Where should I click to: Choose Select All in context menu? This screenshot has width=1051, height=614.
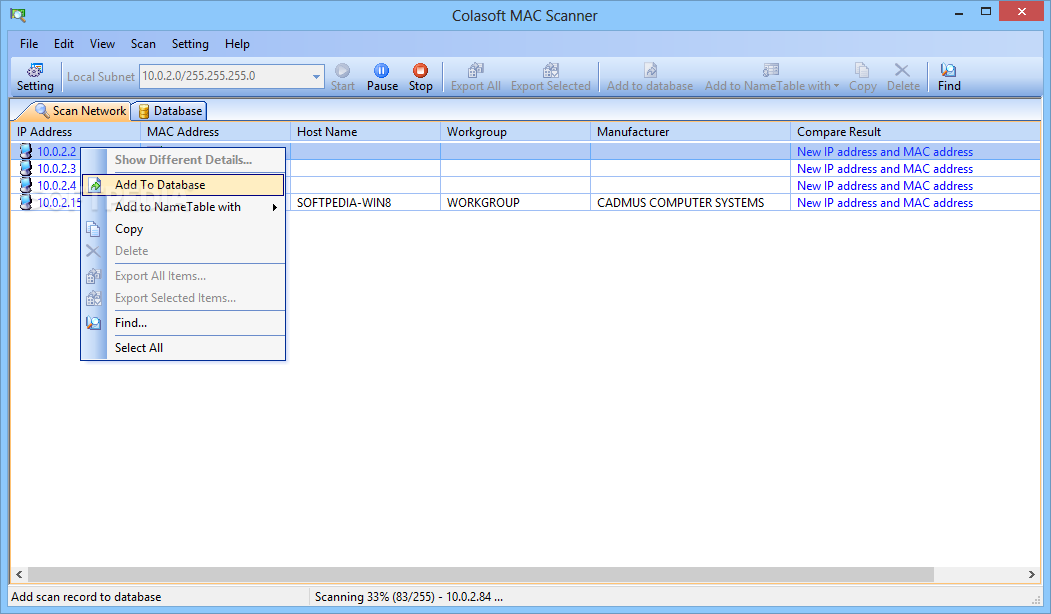point(183,348)
